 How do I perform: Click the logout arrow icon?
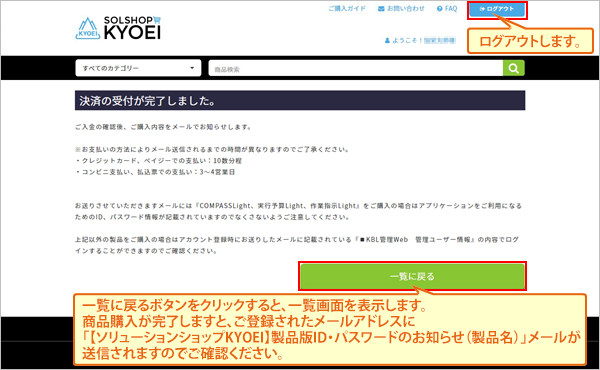[482, 9]
